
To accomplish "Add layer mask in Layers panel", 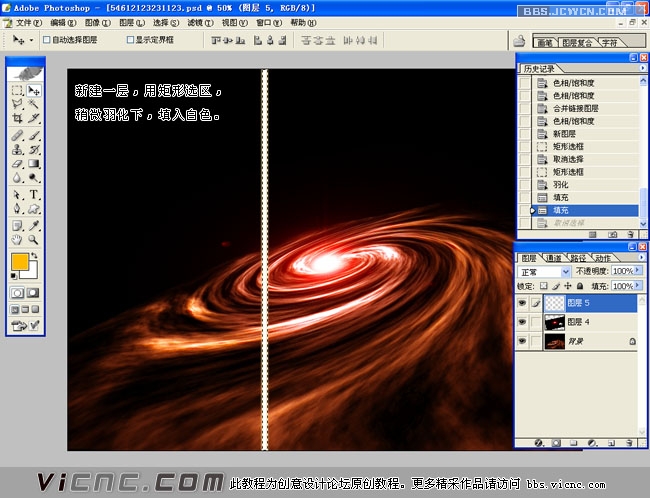I will coord(556,443).
